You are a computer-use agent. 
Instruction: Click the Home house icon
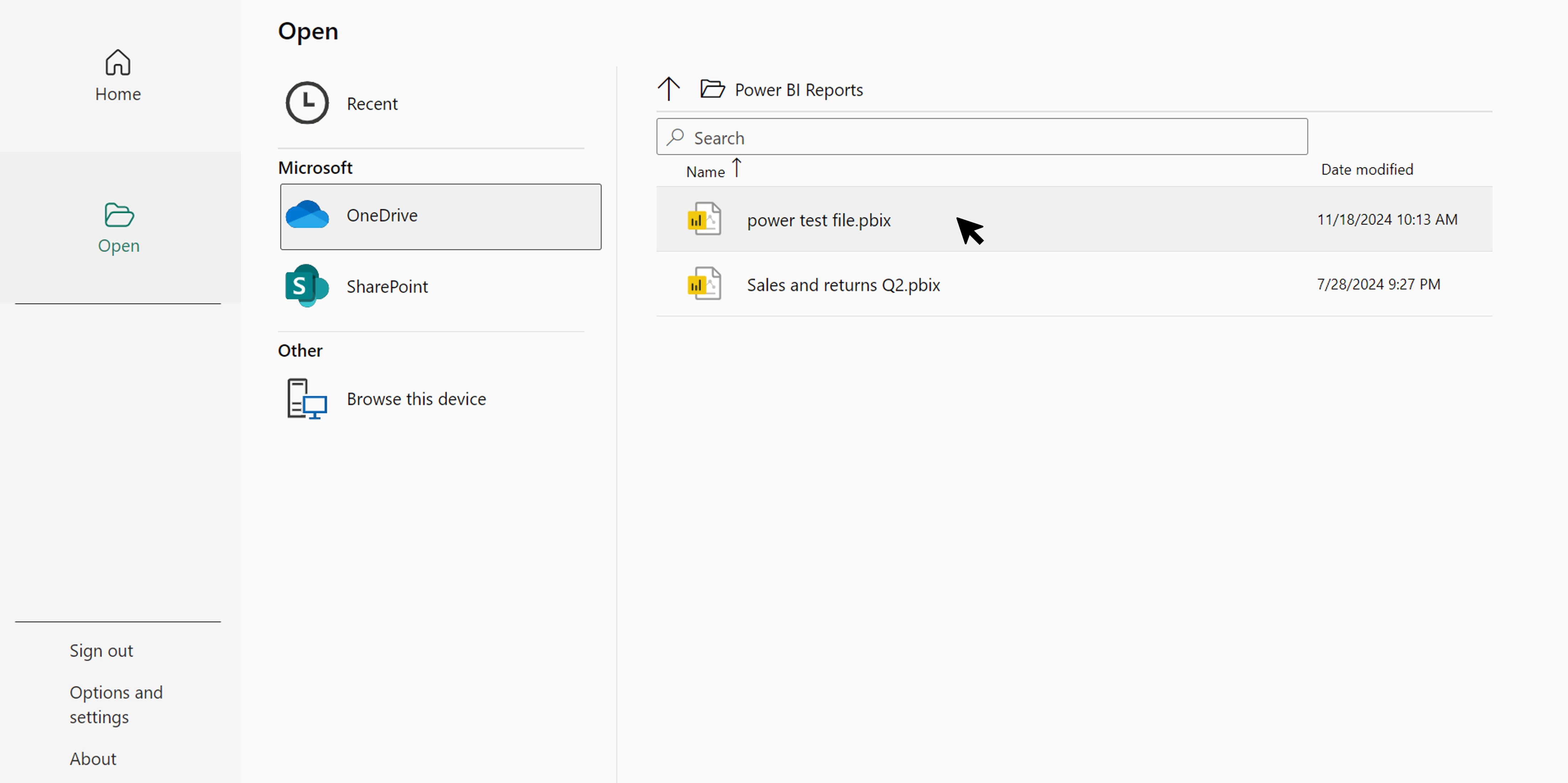point(118,62)
